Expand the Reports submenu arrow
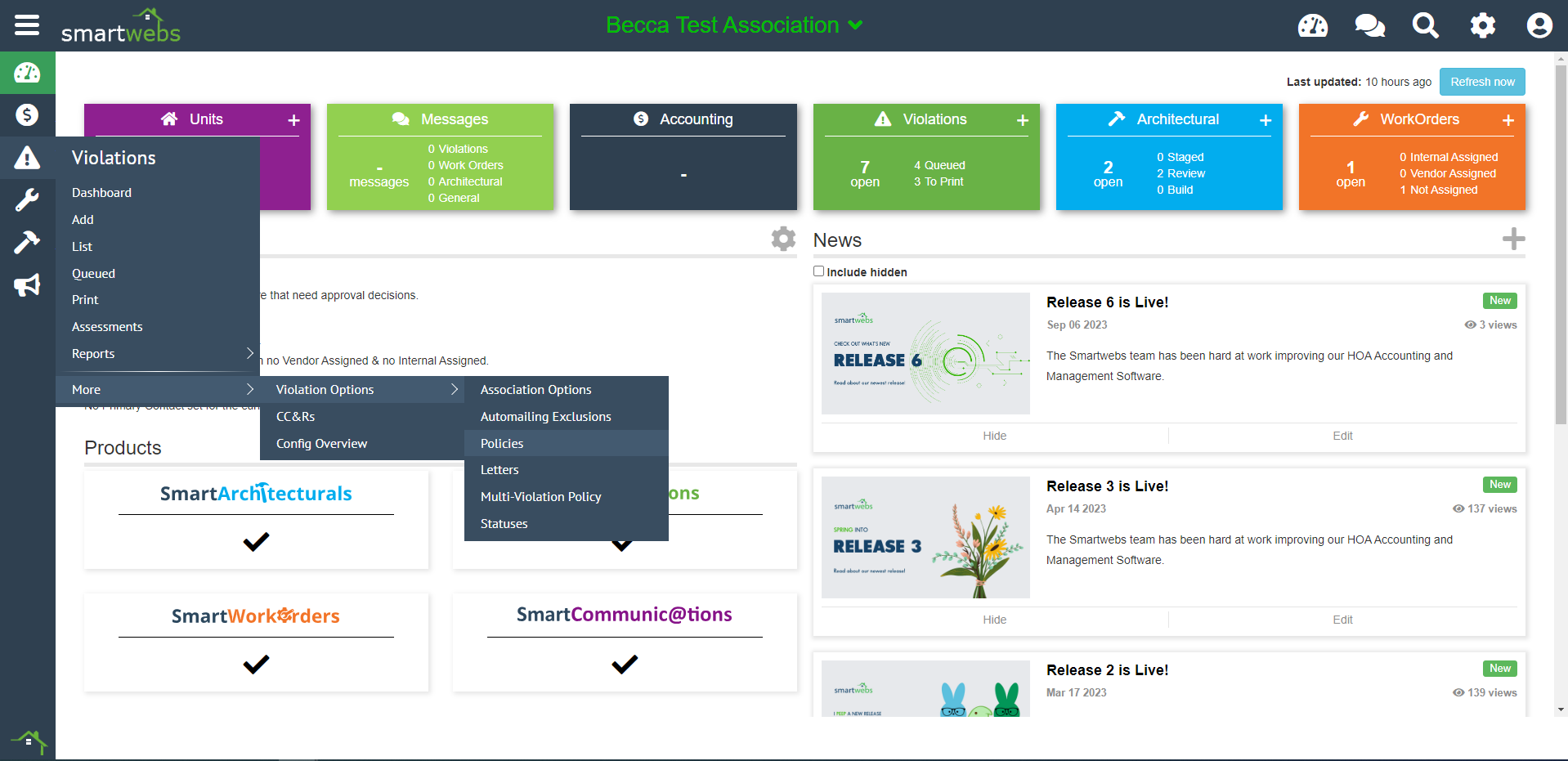This screenshot has height=761, width=1568. (250, 353)
